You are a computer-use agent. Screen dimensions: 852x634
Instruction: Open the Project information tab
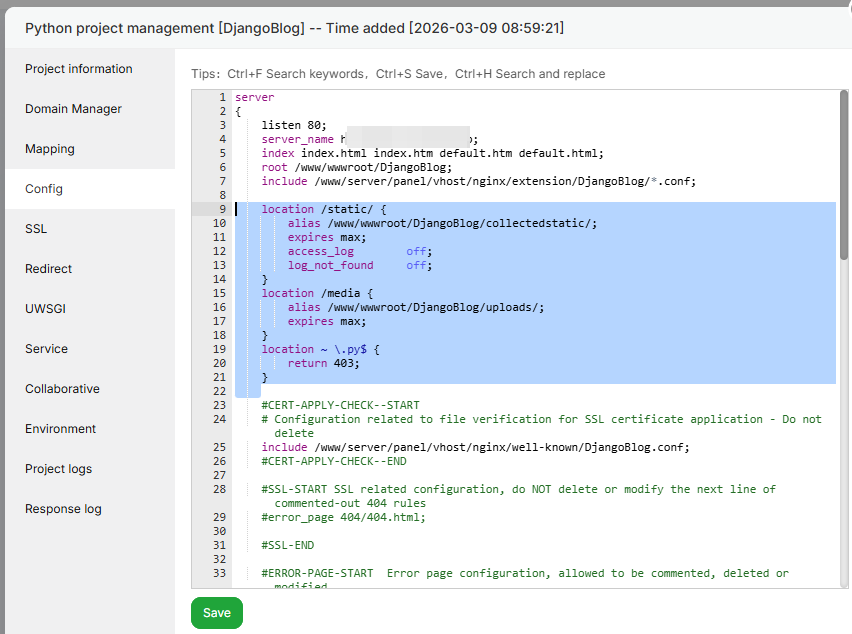click(x=79, y=69)
